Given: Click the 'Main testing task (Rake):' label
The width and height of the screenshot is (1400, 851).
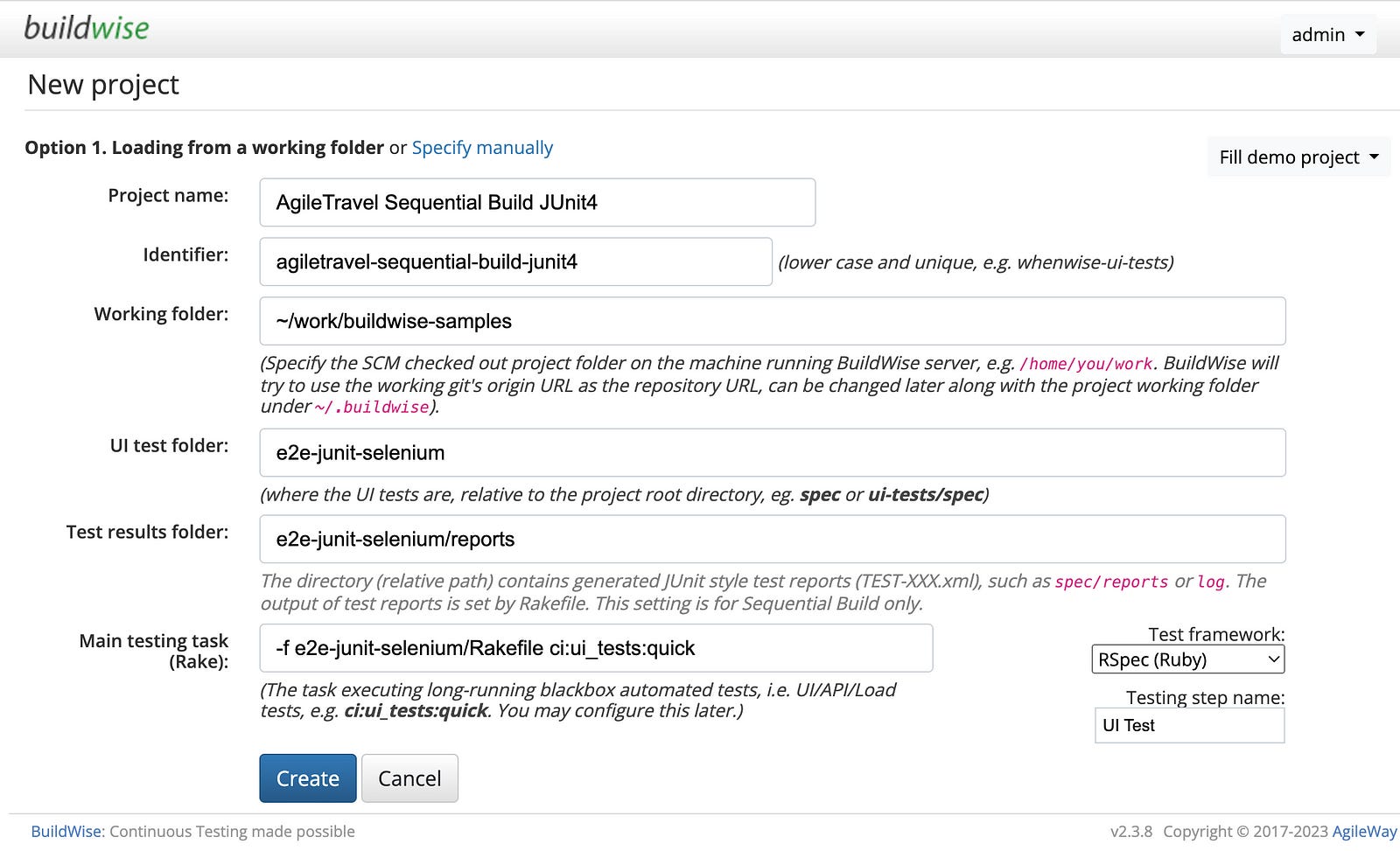Looking at the screenshot, I should 154,651.
